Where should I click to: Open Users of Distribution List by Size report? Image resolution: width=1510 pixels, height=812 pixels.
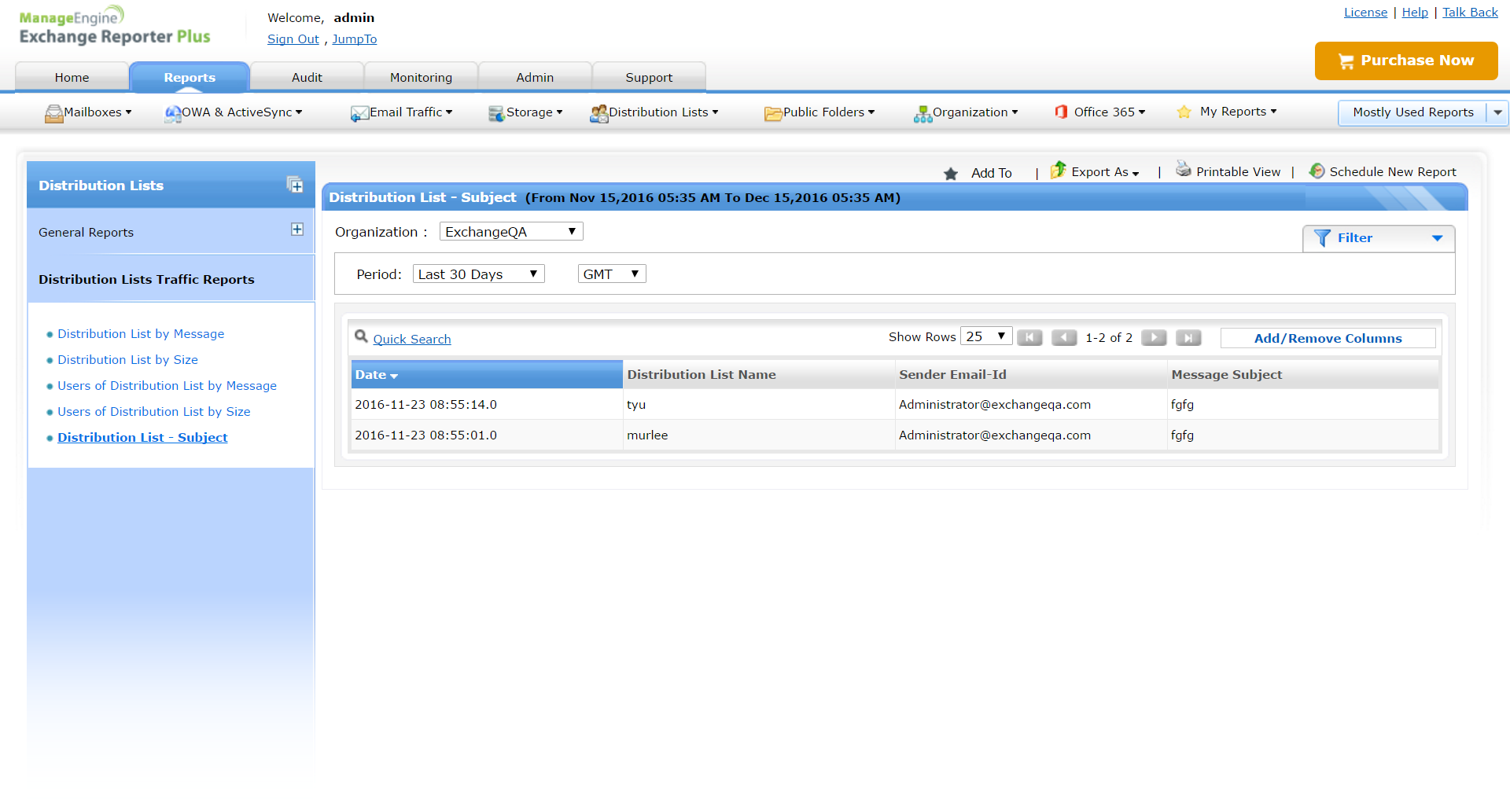(154, 412)
